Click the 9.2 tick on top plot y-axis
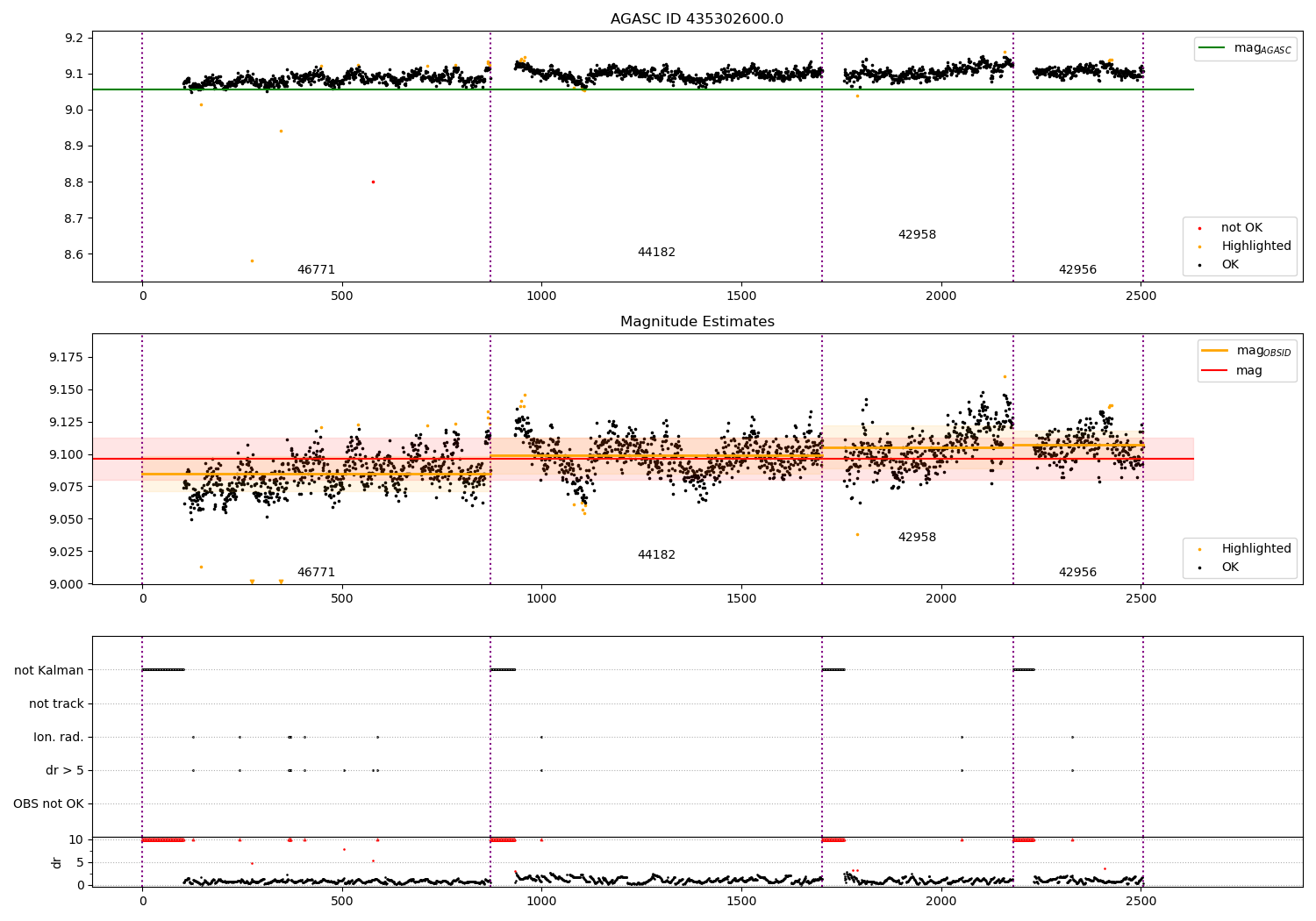 (75, 39)
